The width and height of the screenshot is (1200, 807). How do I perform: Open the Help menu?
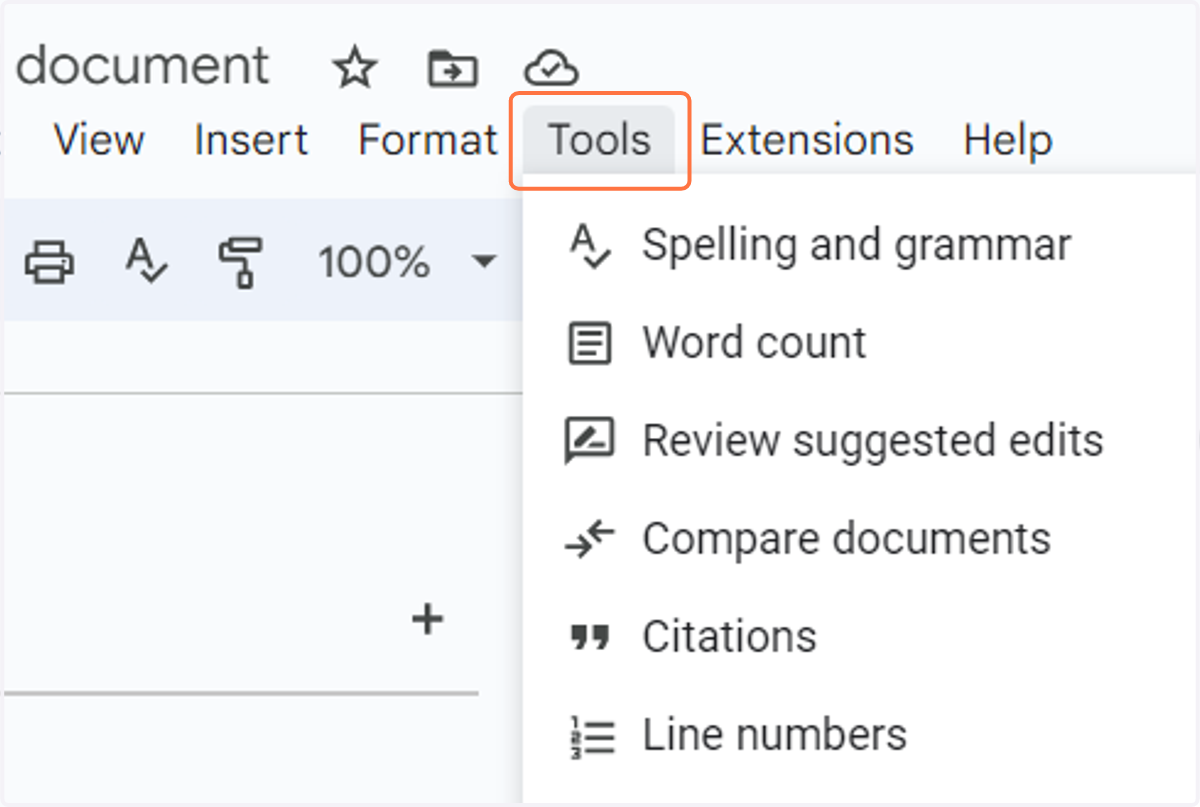click(x=1008, y=140)
